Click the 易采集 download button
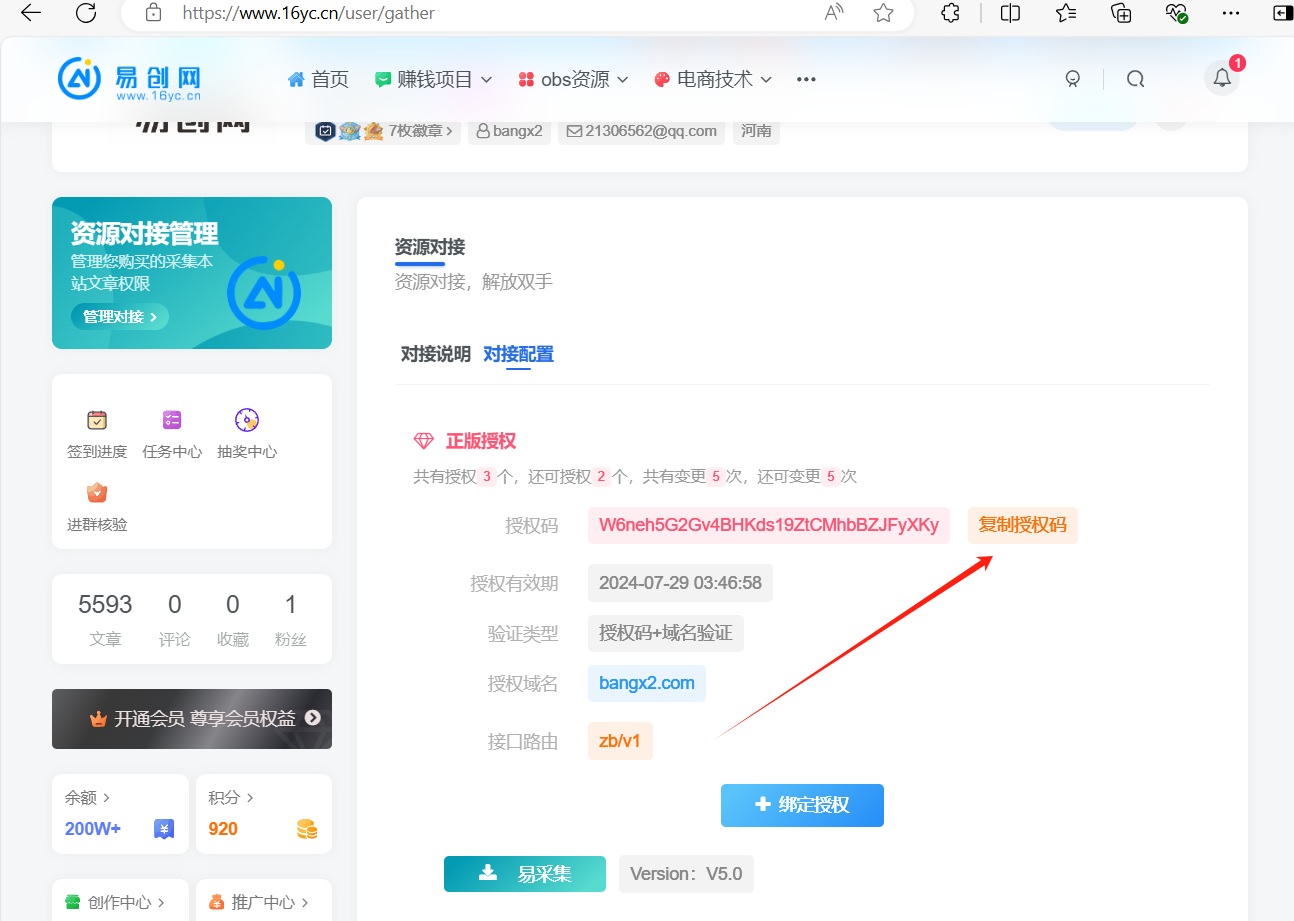The height and width of the screenshot is (921, 1294). tap(525, 874)
